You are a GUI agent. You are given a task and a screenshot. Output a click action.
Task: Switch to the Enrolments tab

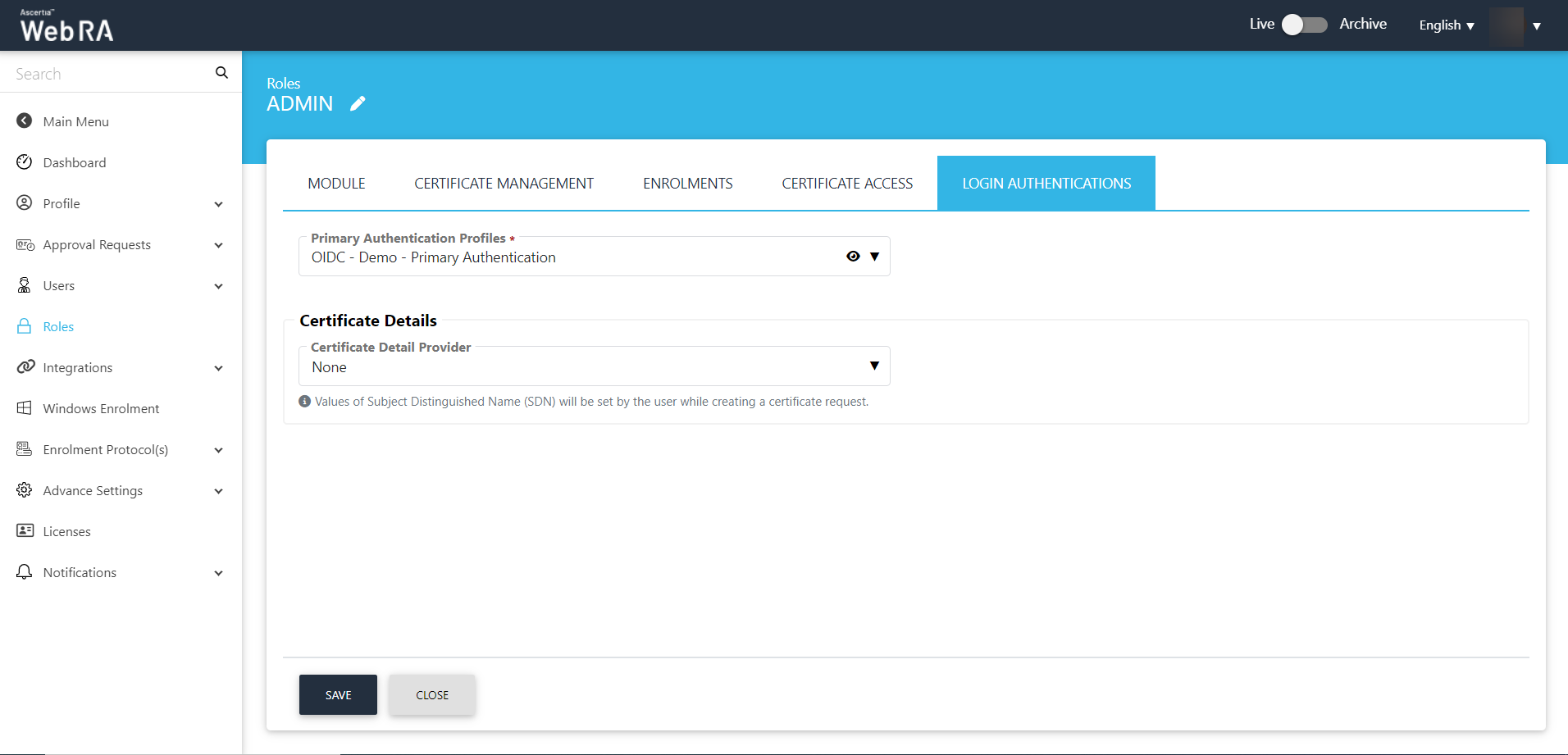[687, 184]
